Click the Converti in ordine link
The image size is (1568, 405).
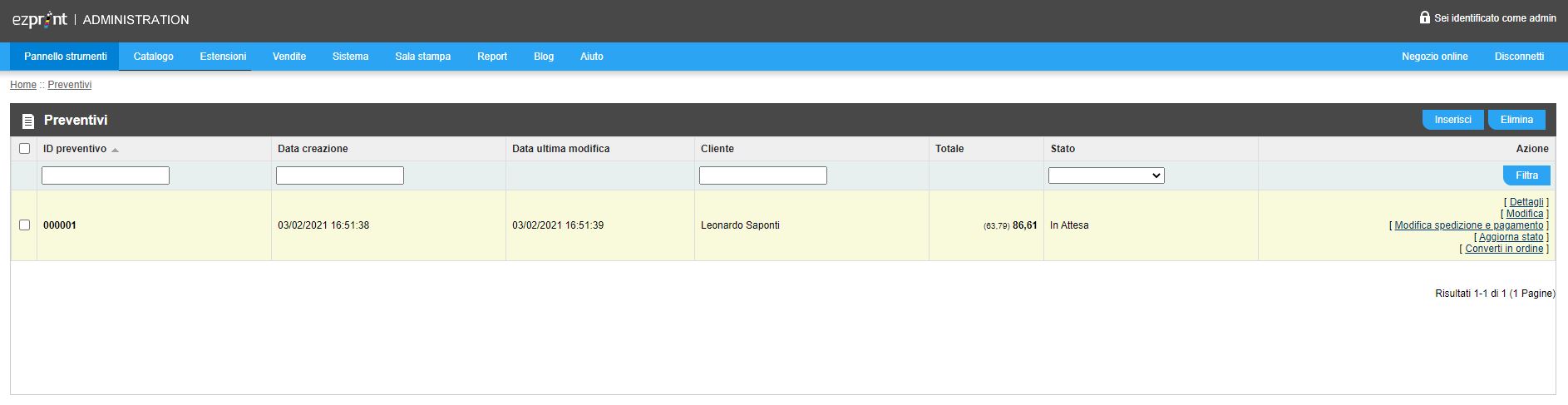[x=1504, y=249]
